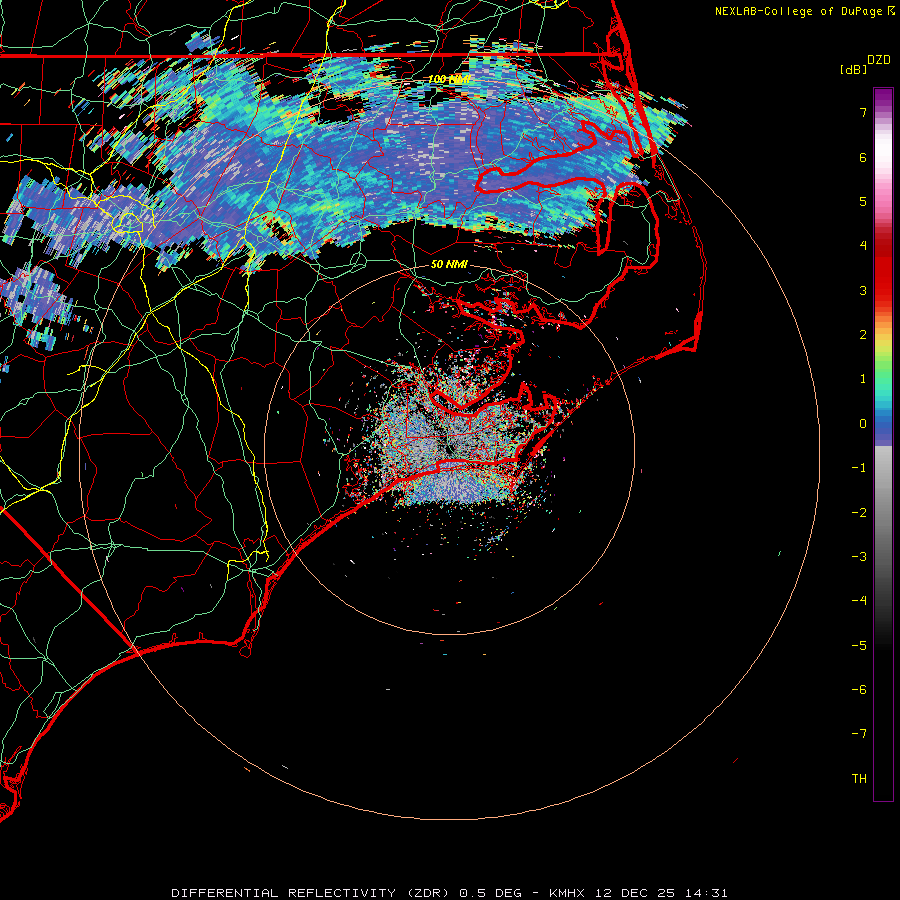Click the positive 2 scale label
This screenshot has height=900, width=900.
click(863, 335)
